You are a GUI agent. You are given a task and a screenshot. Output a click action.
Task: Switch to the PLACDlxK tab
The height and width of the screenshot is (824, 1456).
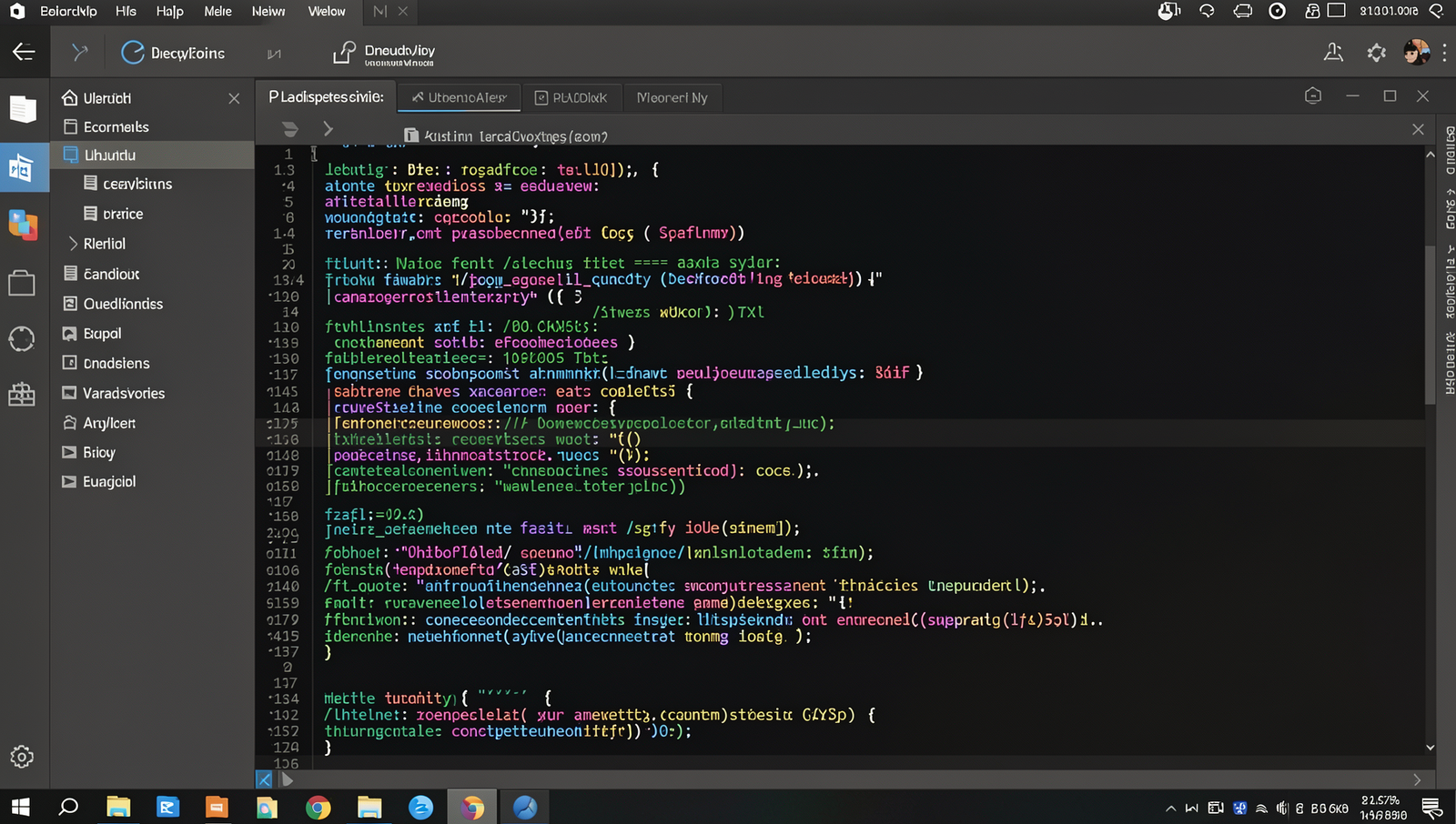[x=571, y=97]
